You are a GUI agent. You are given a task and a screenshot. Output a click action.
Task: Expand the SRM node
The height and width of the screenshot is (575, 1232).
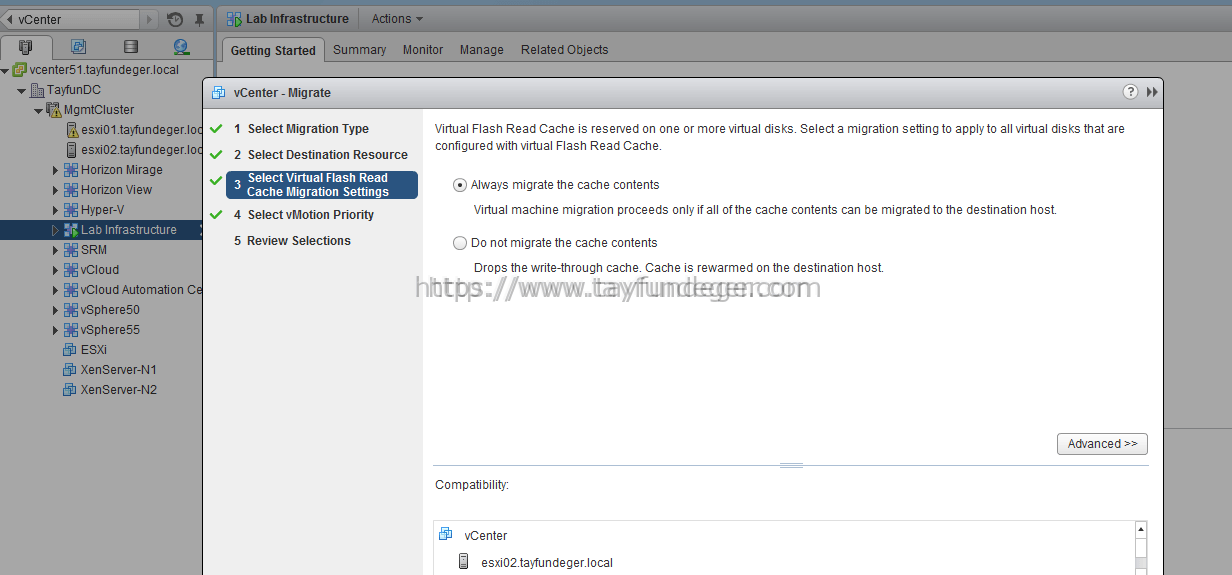click(x=56, y=250)
